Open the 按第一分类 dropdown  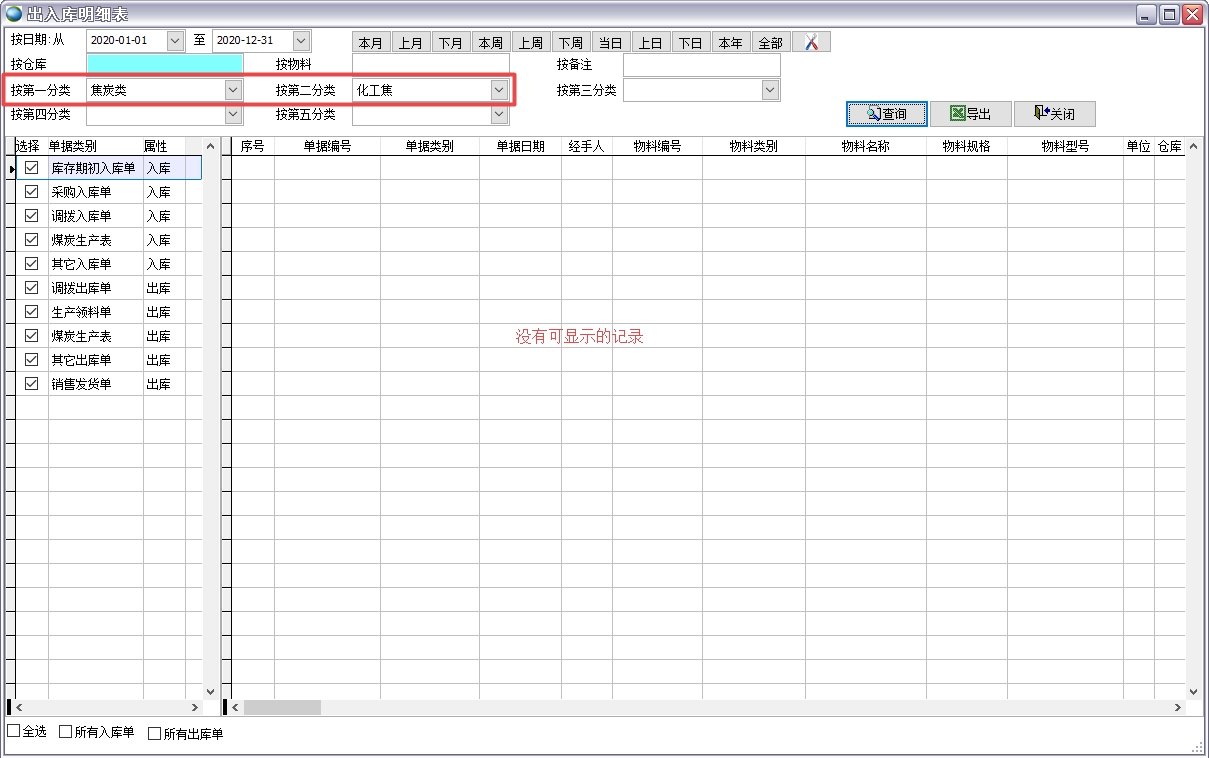pos(233,90)
